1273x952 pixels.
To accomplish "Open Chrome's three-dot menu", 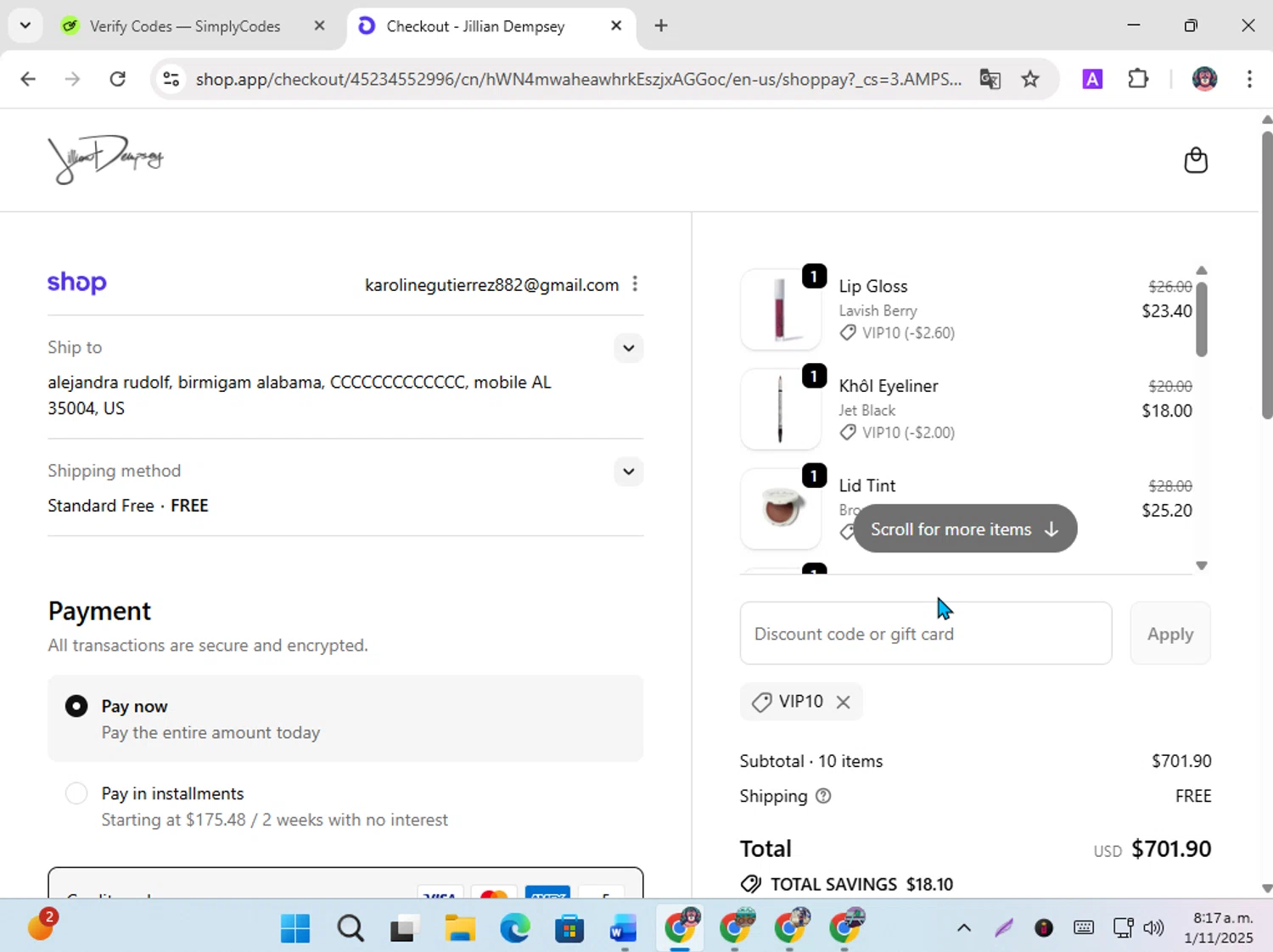I will [1249, 79].
